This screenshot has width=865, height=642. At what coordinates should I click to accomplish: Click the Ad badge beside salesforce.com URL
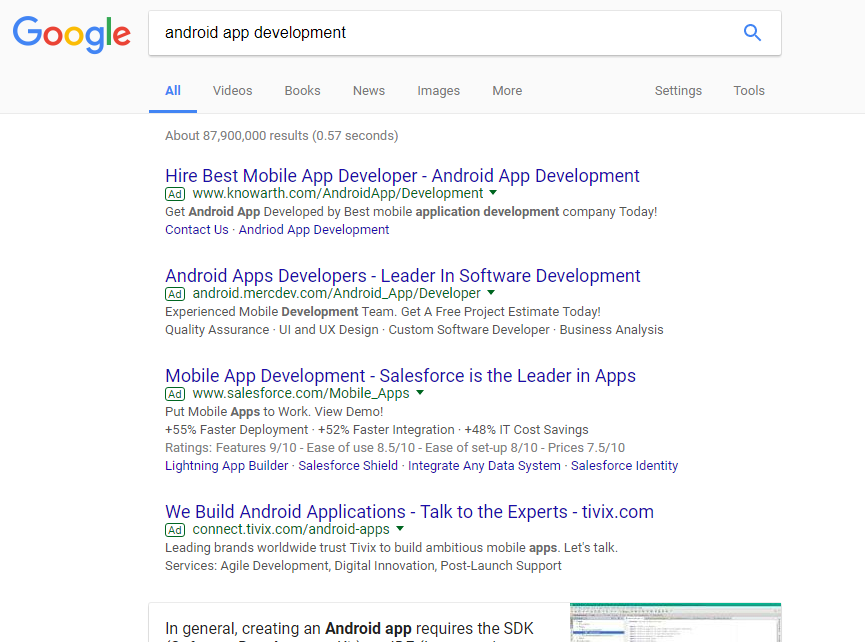(x=175, y=394)
